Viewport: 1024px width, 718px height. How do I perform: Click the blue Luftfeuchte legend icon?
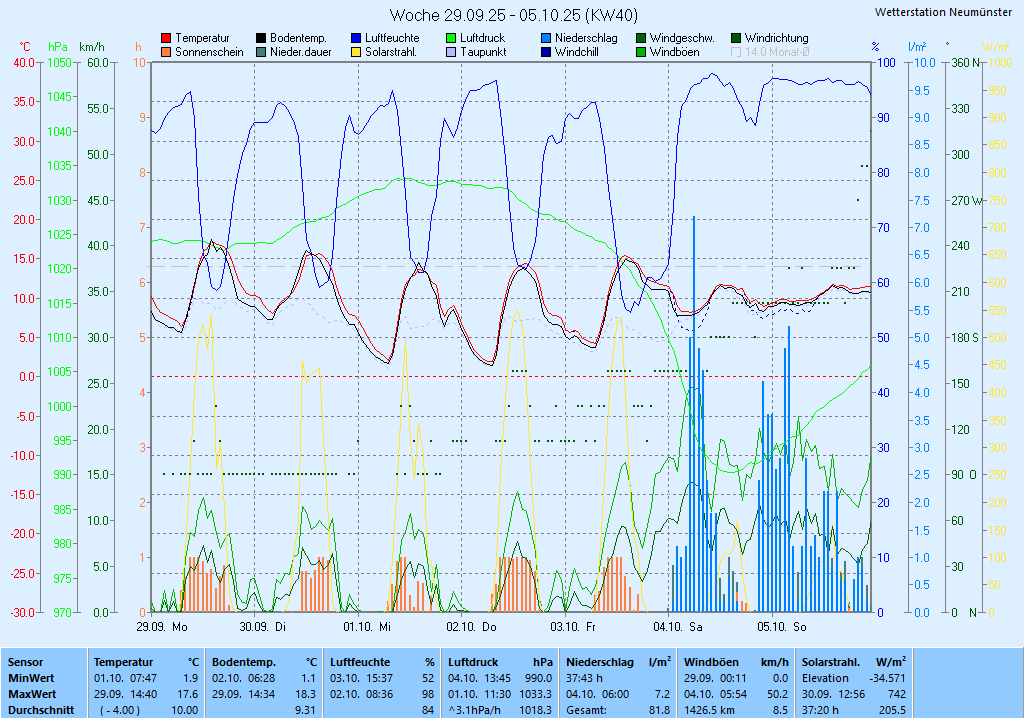click(x=356, y=38)
